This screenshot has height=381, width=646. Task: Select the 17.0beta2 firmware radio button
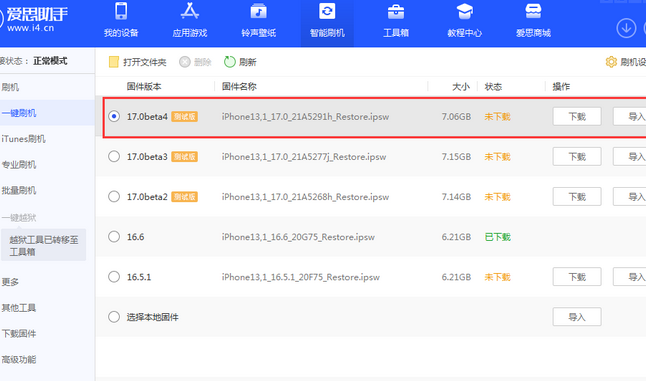[x=114, y=196]
